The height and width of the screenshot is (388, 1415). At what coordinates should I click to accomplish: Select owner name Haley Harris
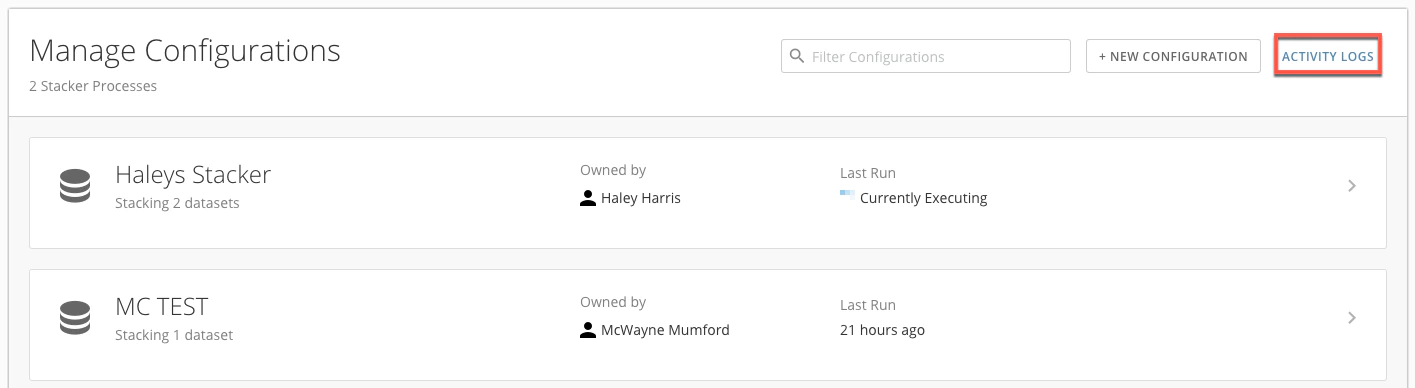[641, 198]
